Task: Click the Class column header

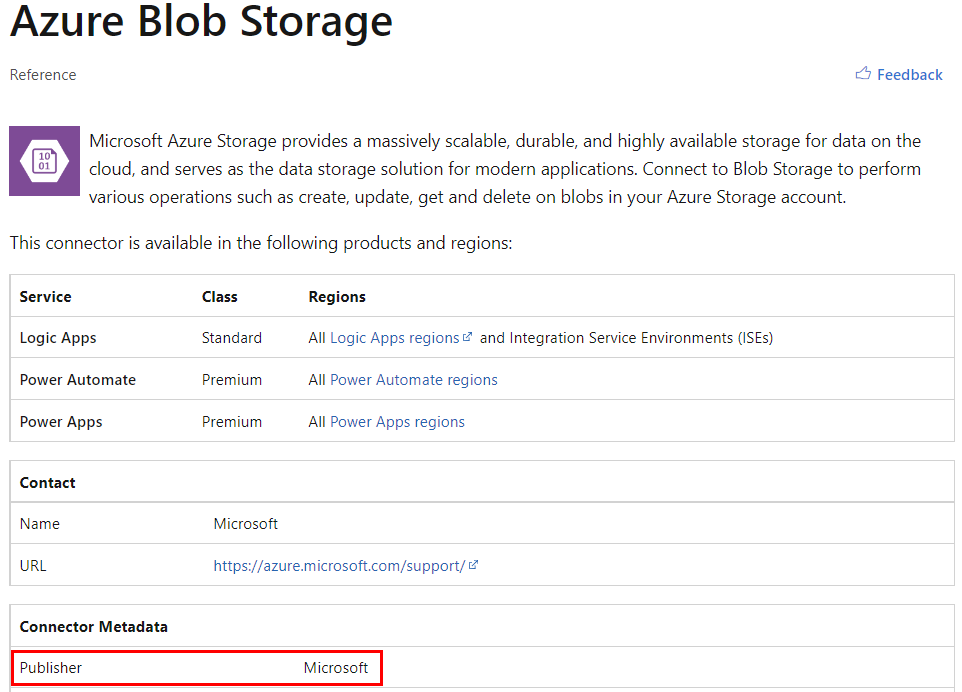Action: pyautogui.click(x=220, y=296)
